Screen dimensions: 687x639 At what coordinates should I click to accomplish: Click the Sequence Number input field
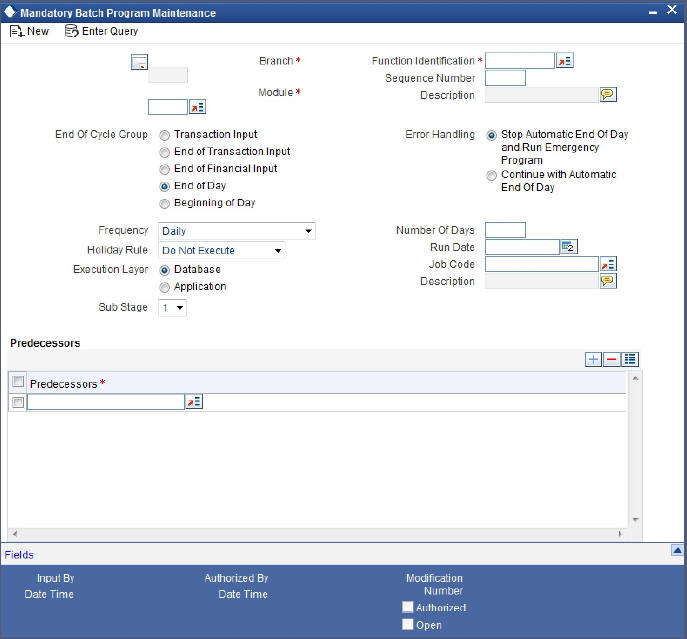505,78
